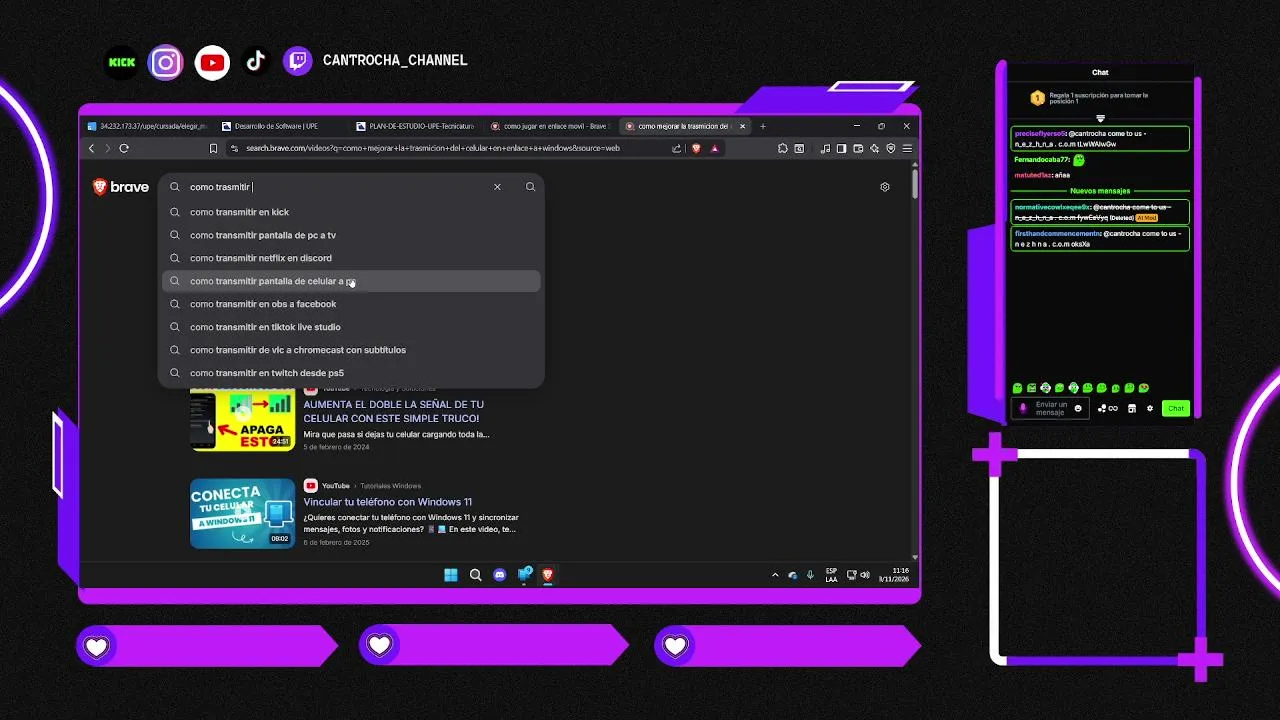1280x720 pixels.
Task: Choose suggestion 'como transmitir en kick'
Action: [352, 212]
